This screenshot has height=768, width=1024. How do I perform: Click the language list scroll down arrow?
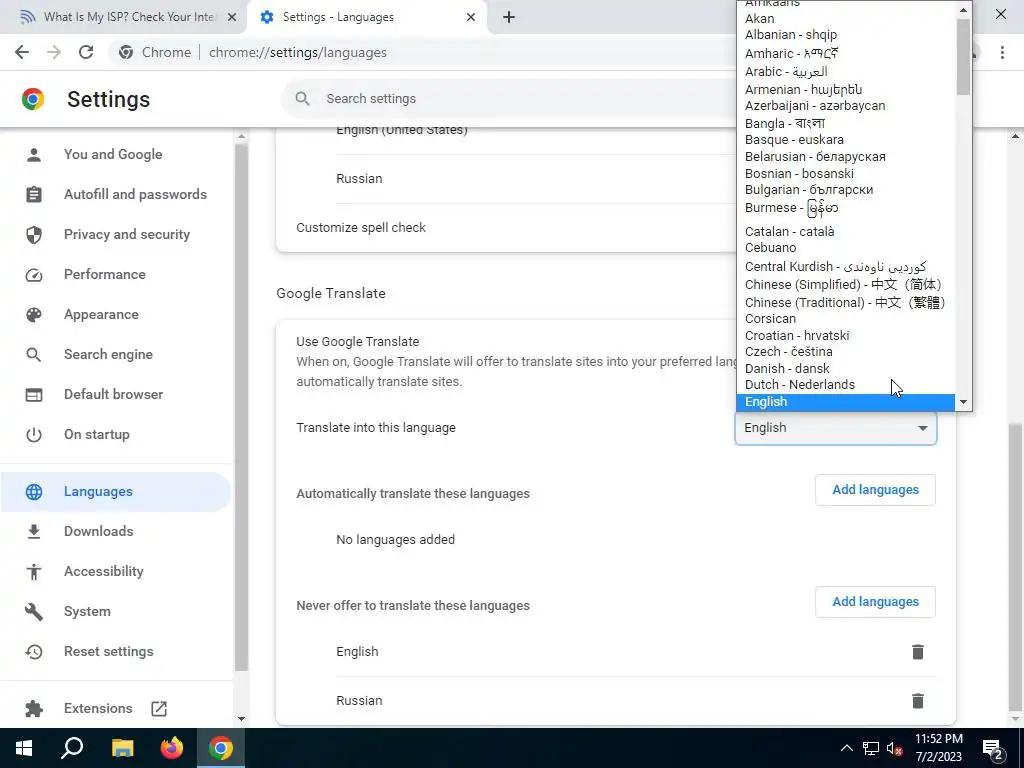coord(963,402)
